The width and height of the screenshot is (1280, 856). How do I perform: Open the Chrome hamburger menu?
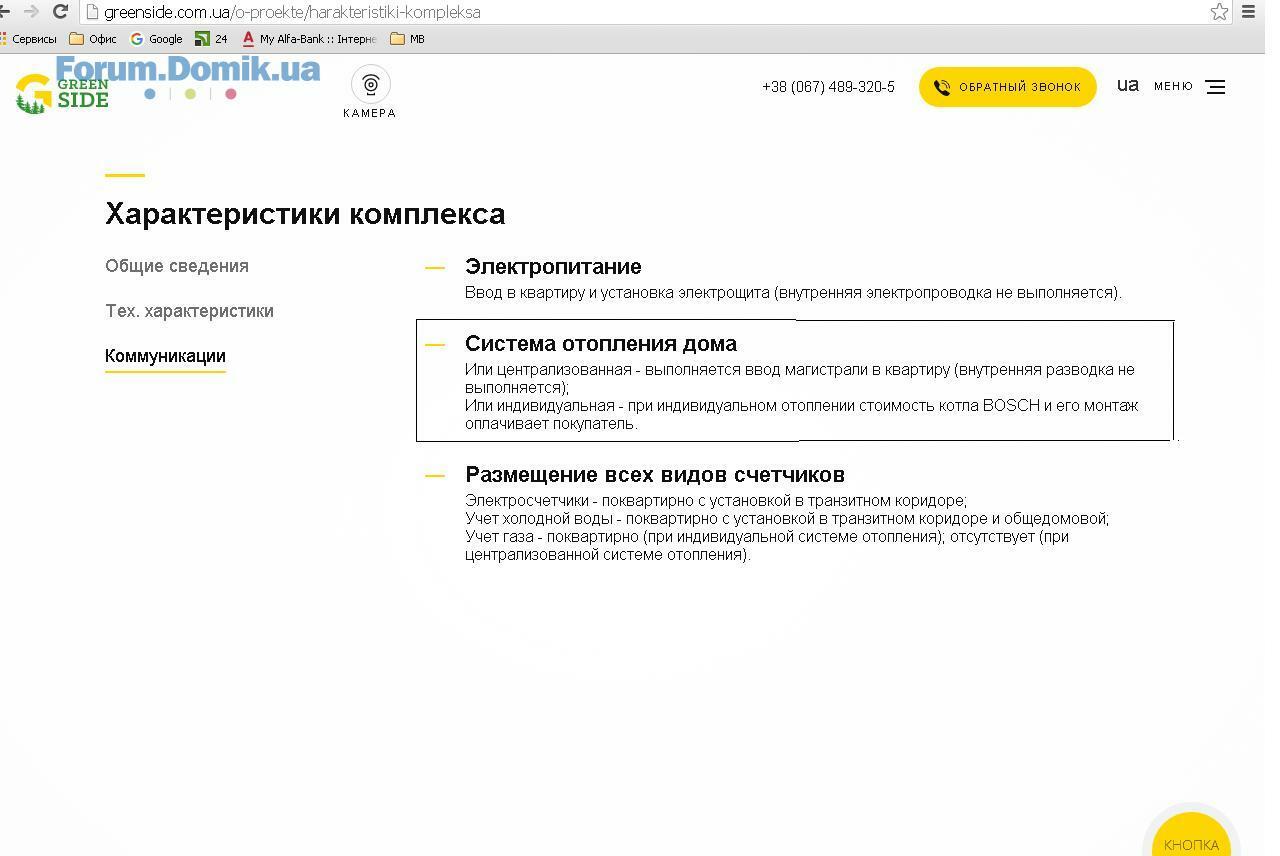click(x=1248, y=12)
